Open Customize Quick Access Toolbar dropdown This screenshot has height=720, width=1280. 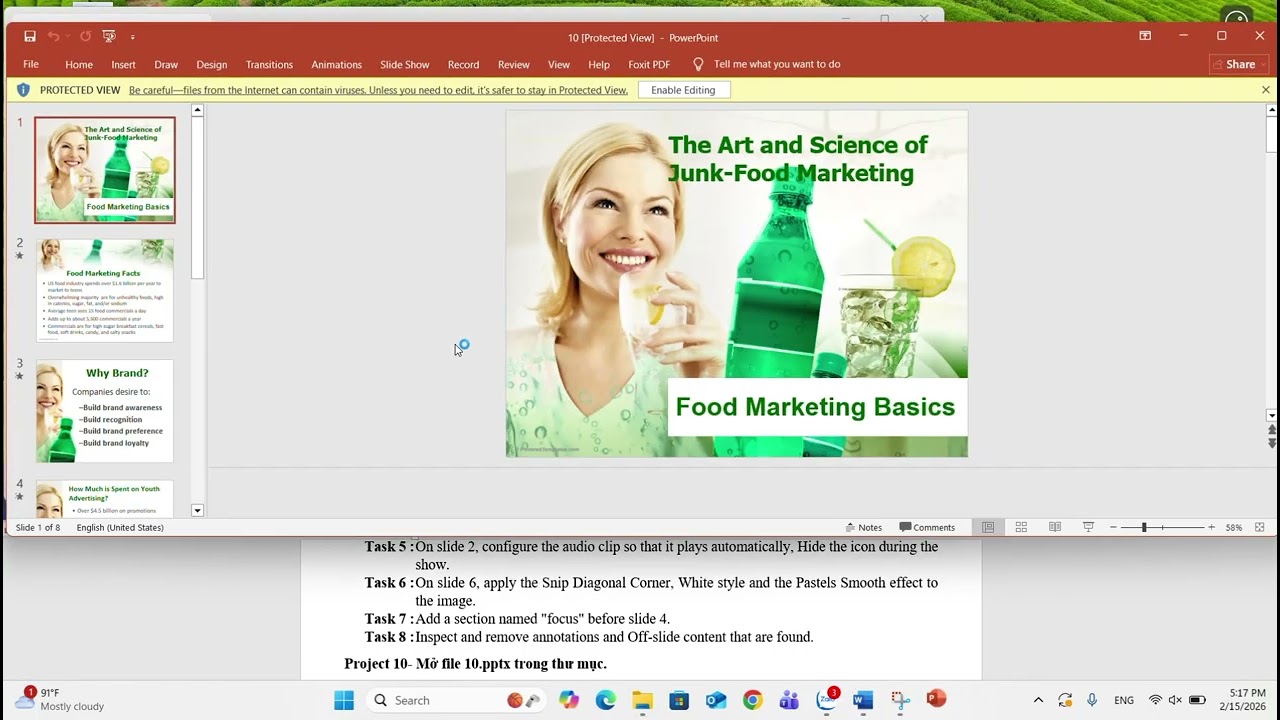click(x=132, y=37)
